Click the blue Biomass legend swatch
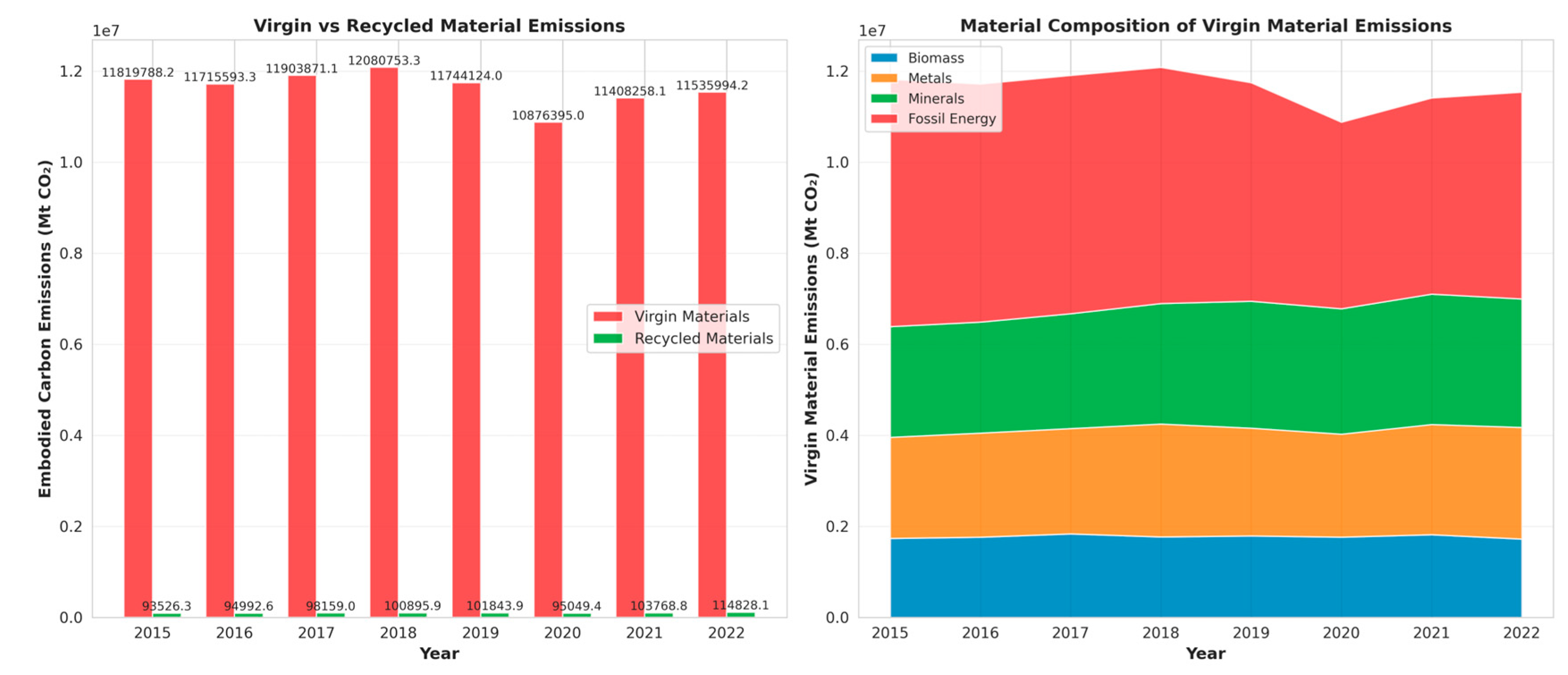 click(x=884, y=58)
